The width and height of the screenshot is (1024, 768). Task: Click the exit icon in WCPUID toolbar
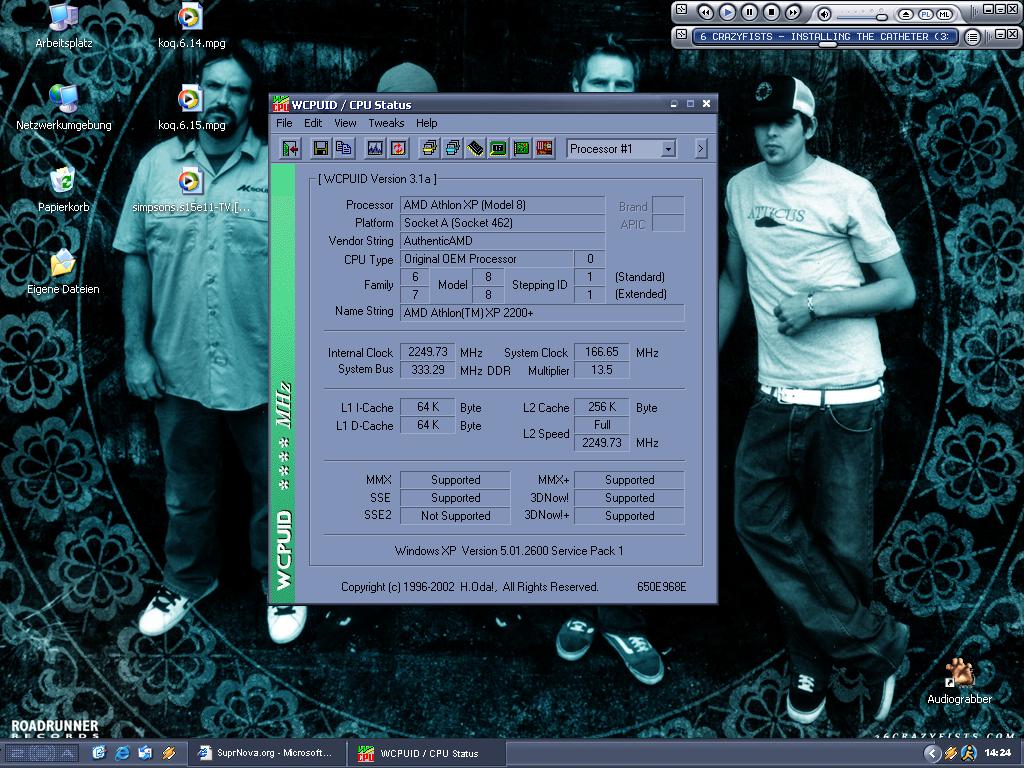pos(291,148)
